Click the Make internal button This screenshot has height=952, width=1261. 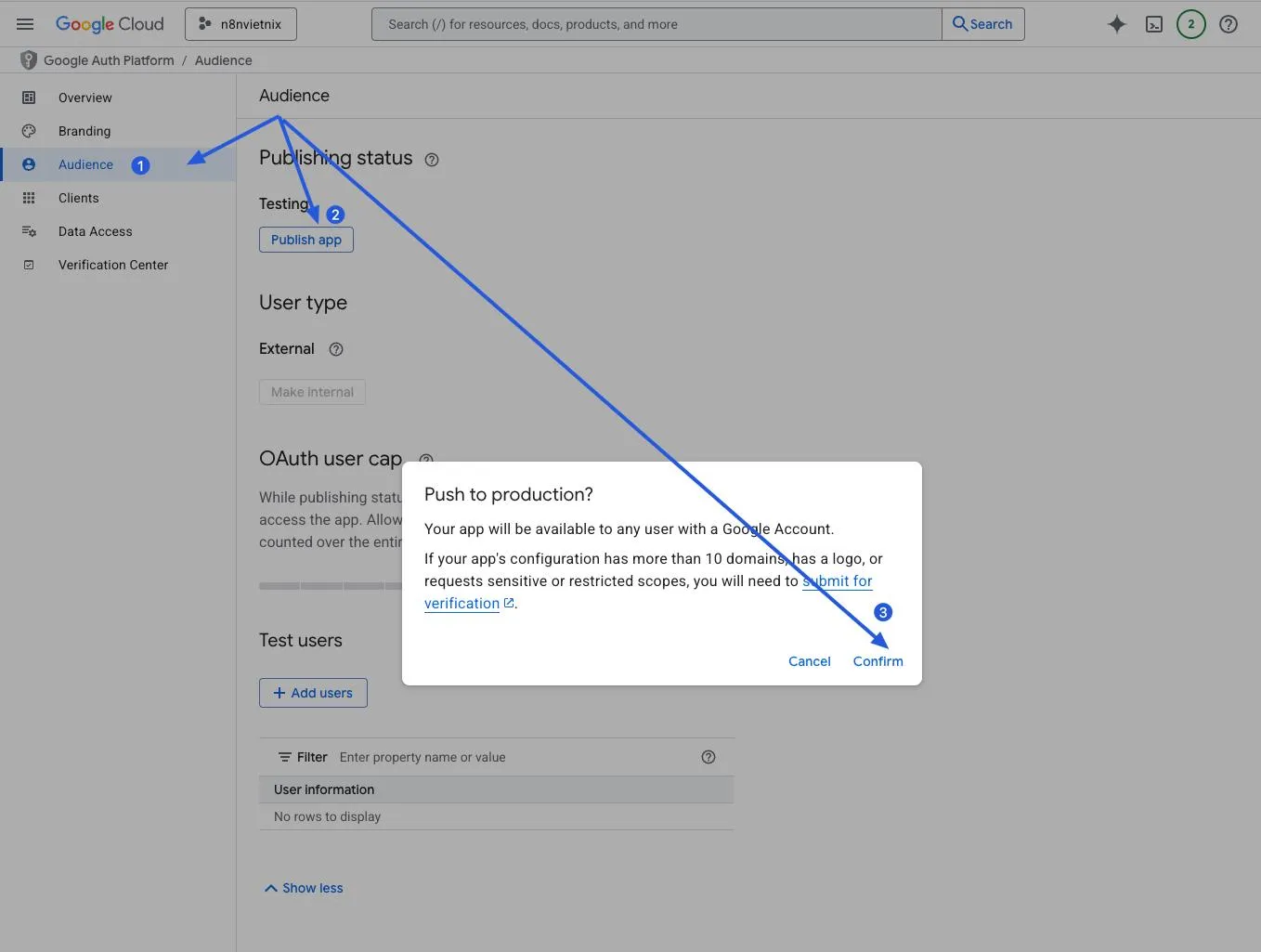tap(312, 392)
